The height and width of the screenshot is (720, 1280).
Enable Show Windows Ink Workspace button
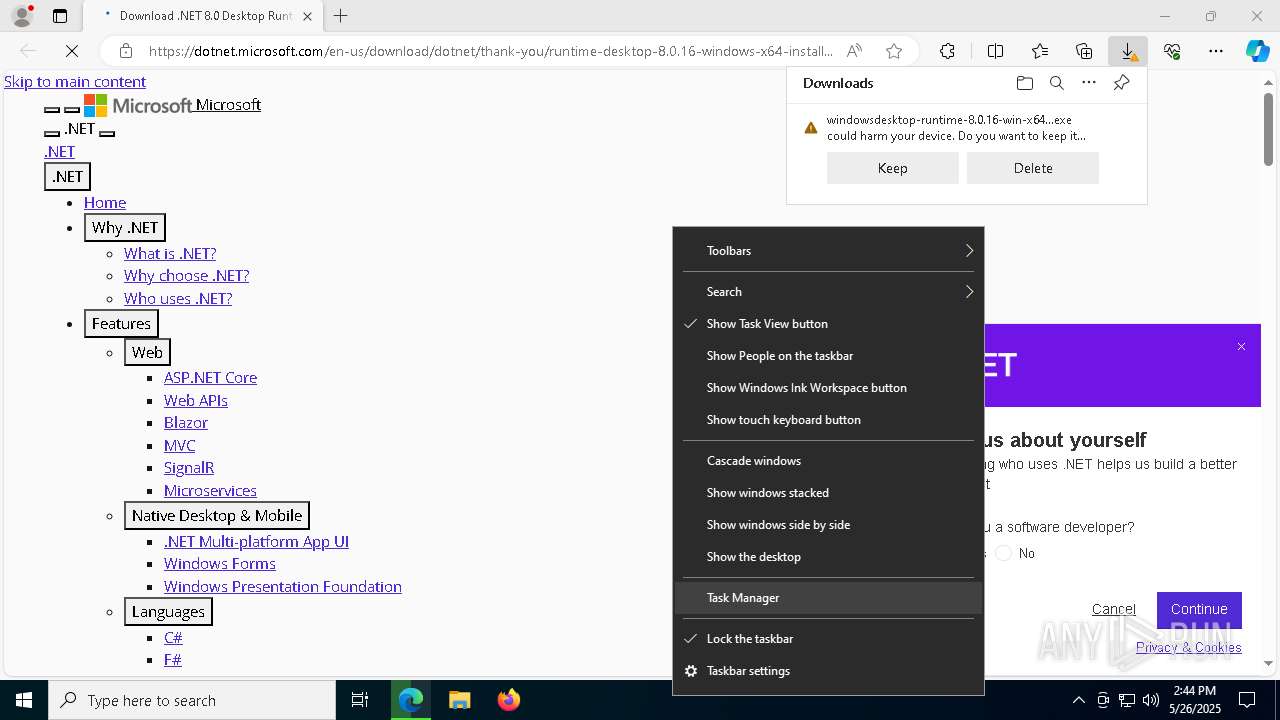pyautogui.click(x=828, y=388)
